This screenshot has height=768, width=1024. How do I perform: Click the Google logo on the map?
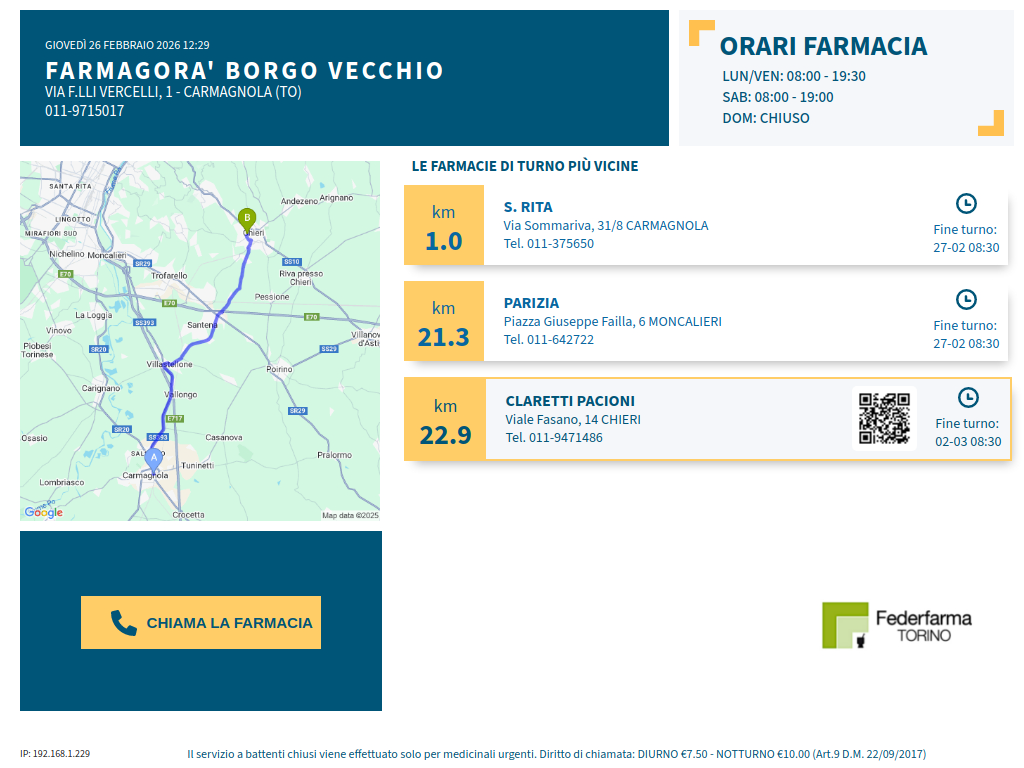tap(43, 512)
